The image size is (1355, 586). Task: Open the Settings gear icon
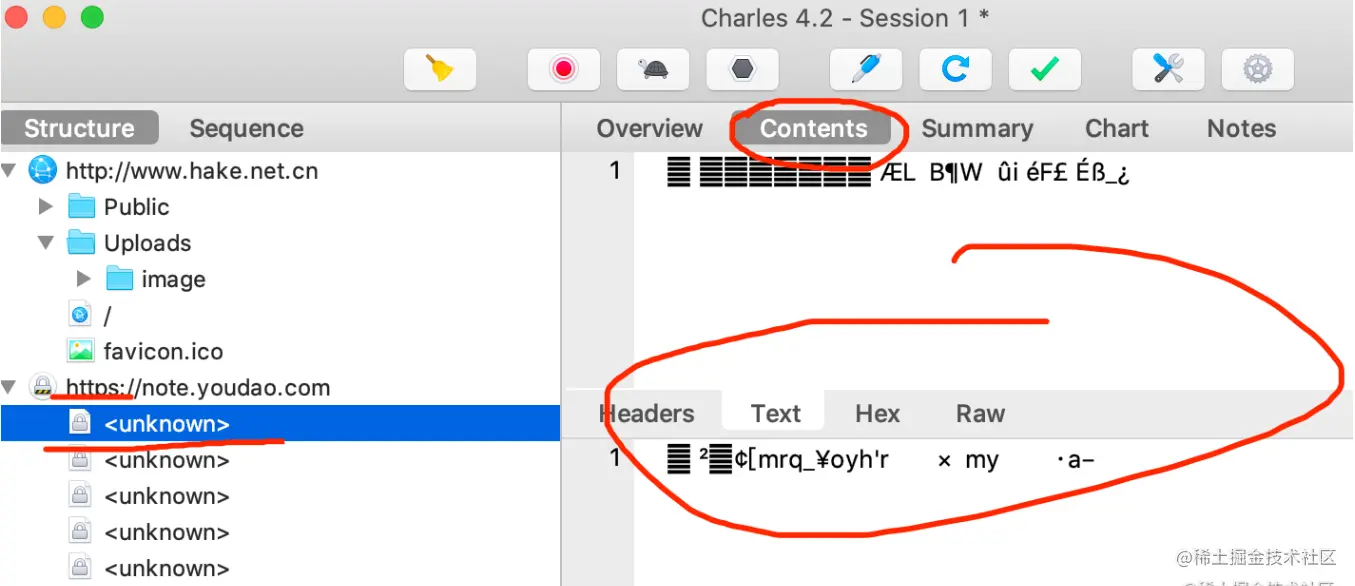point(1257,69)
